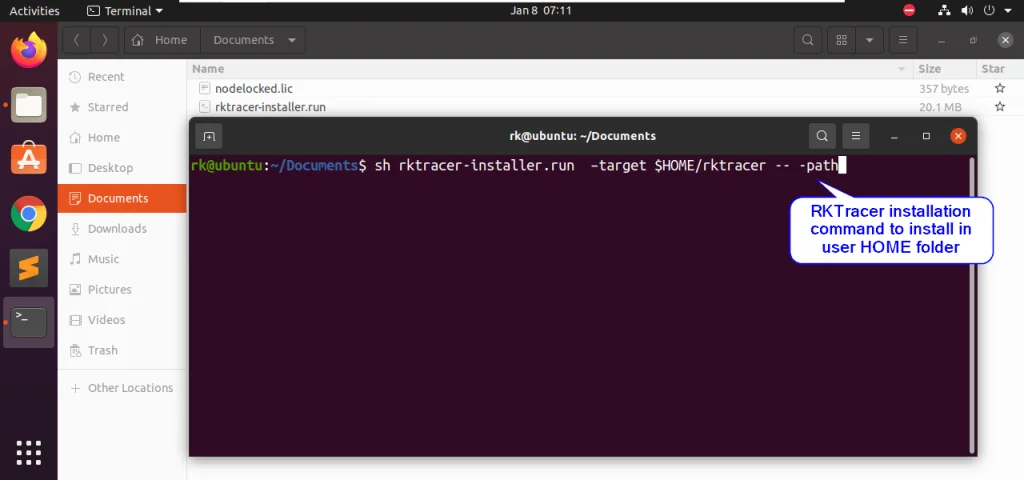The width and height of the screenshot is (1024, 480).
Task: Search files in Documents folder
Action: [x=808, y=40]
